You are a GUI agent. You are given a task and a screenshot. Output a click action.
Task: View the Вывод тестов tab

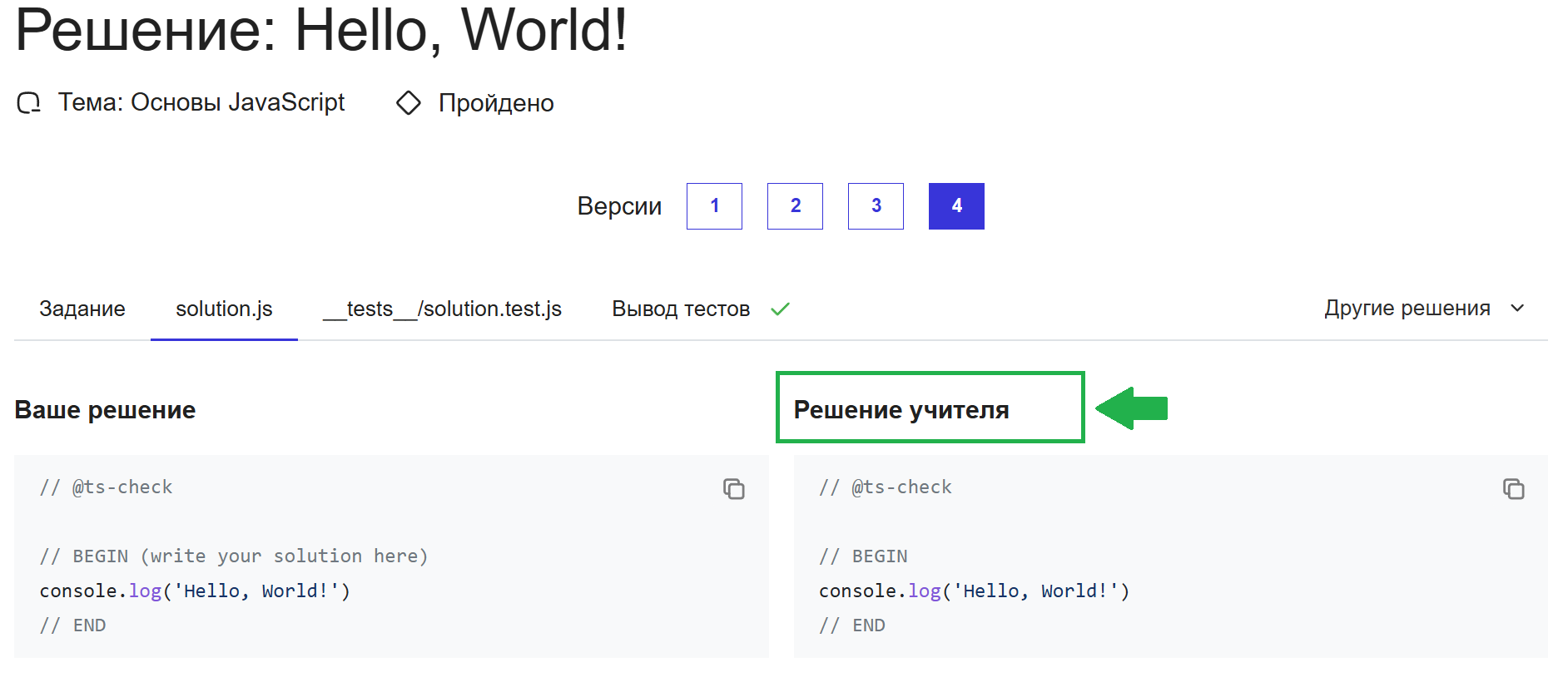point(681,309)
